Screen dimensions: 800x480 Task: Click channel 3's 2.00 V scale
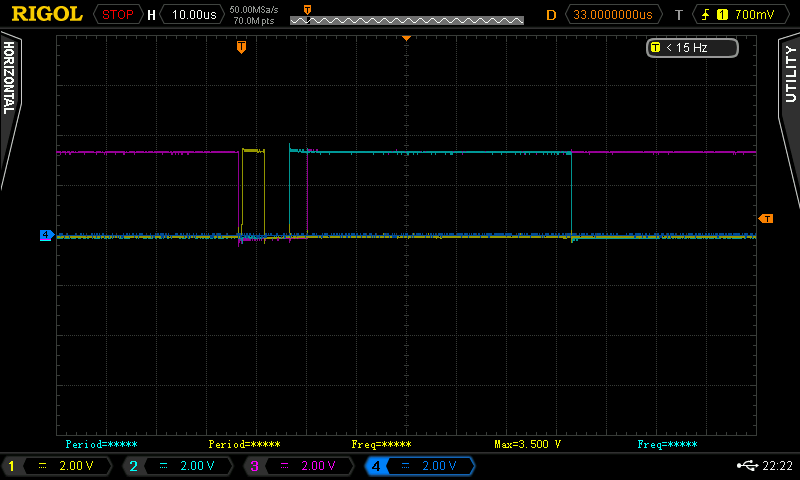(x=318, y=466)
